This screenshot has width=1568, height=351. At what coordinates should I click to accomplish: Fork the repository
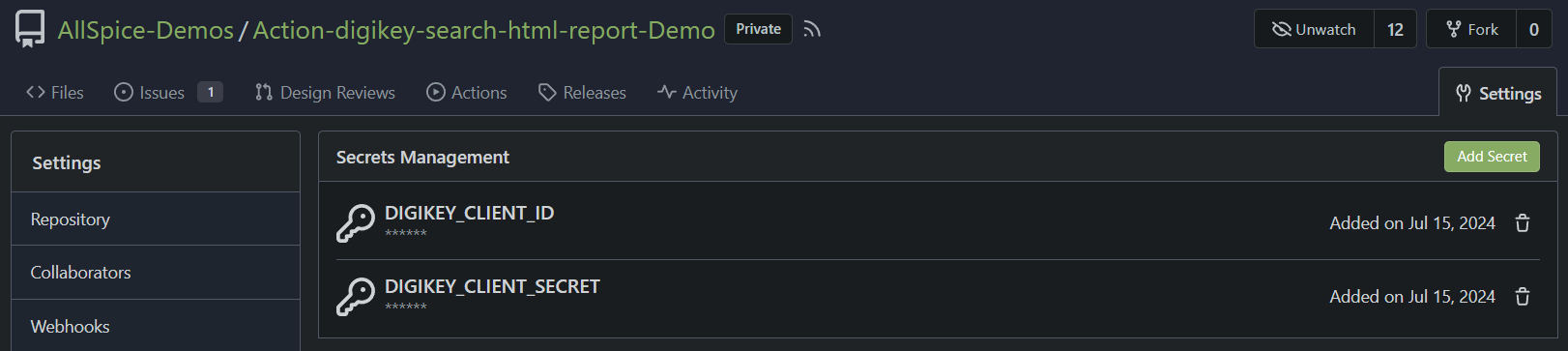1471,29
